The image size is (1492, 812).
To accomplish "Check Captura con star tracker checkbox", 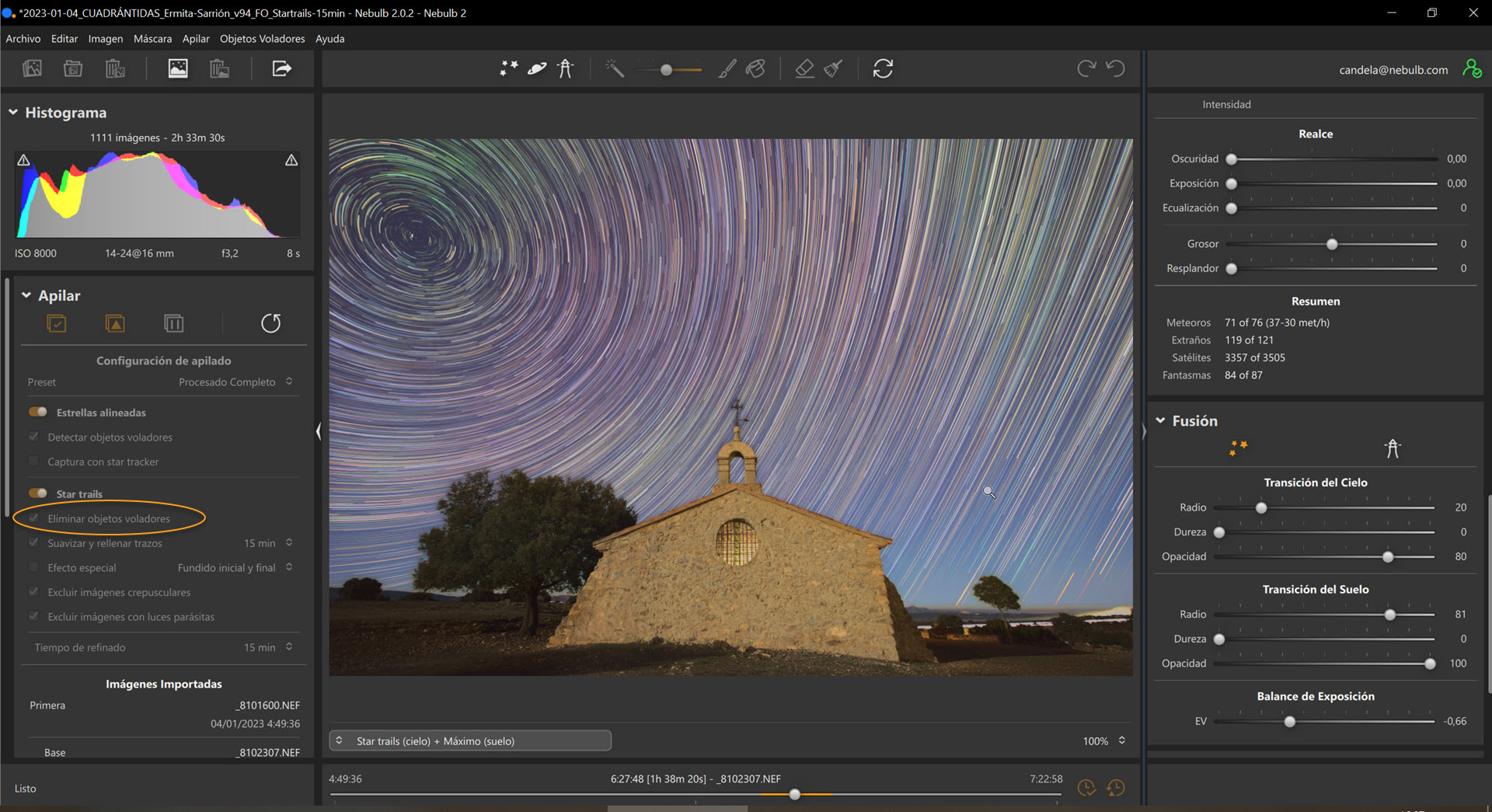I will coord(33,461).
